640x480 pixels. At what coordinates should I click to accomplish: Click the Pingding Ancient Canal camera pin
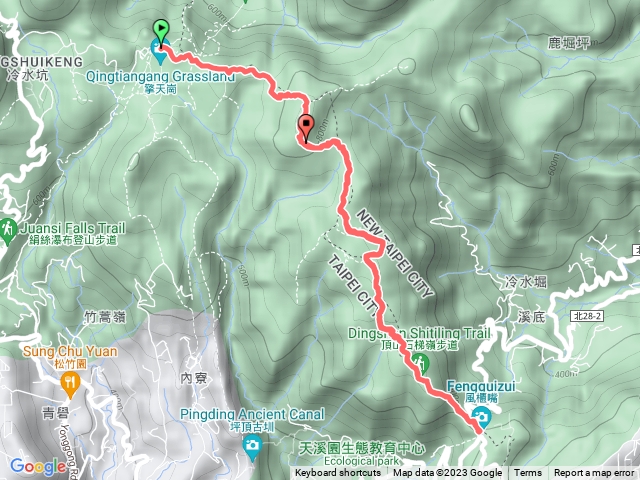252,448
